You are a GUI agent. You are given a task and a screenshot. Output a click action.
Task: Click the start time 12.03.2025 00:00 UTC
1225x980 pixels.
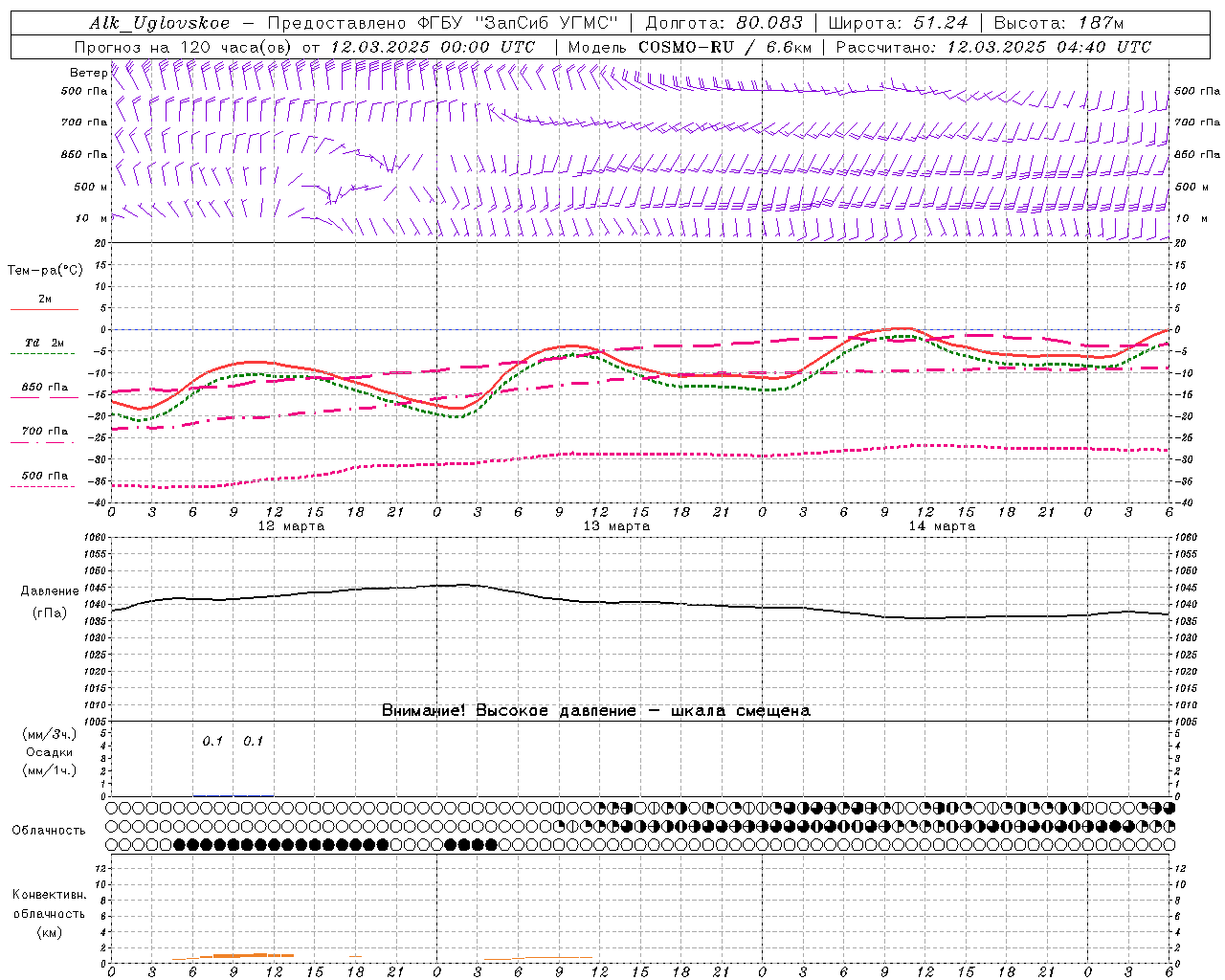433,47
